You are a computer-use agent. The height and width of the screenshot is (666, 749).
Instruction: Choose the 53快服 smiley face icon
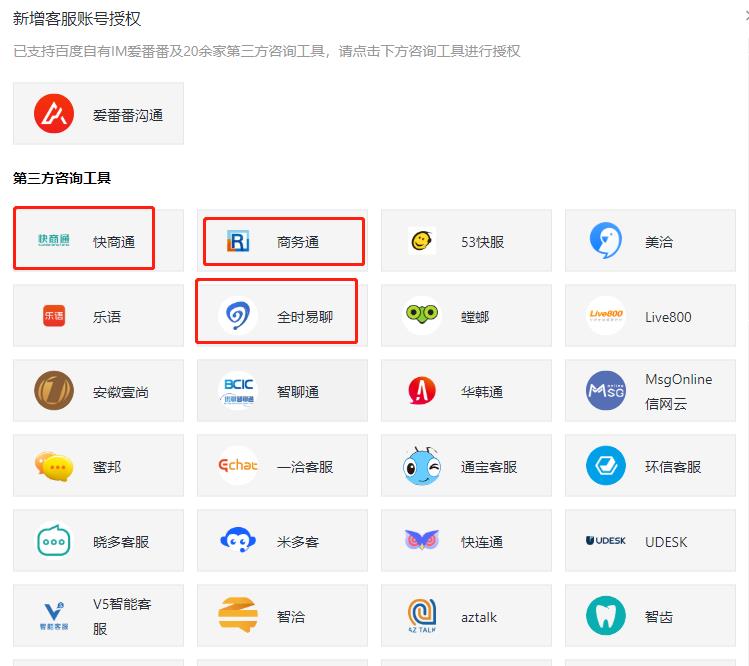point(422,240)
